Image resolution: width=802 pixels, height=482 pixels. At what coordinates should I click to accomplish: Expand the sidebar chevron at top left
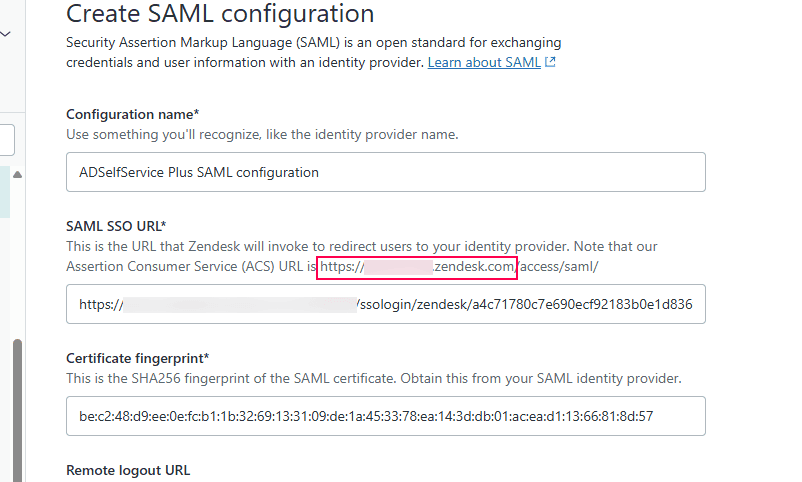click(6, 33)
